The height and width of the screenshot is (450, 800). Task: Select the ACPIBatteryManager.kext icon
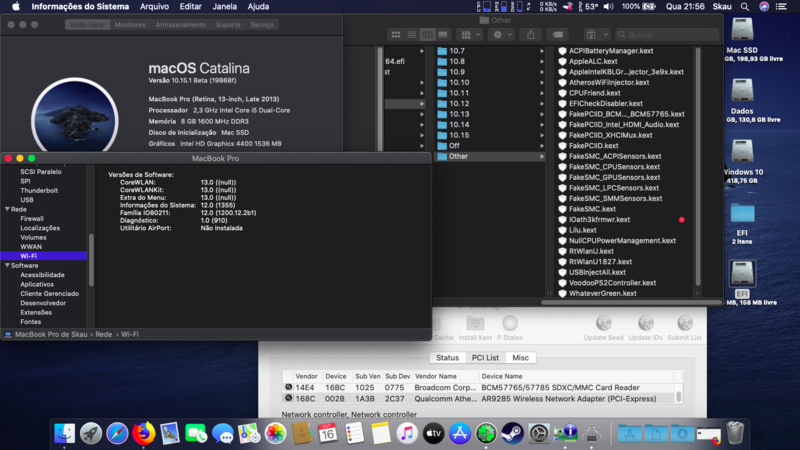click(562, 51)
